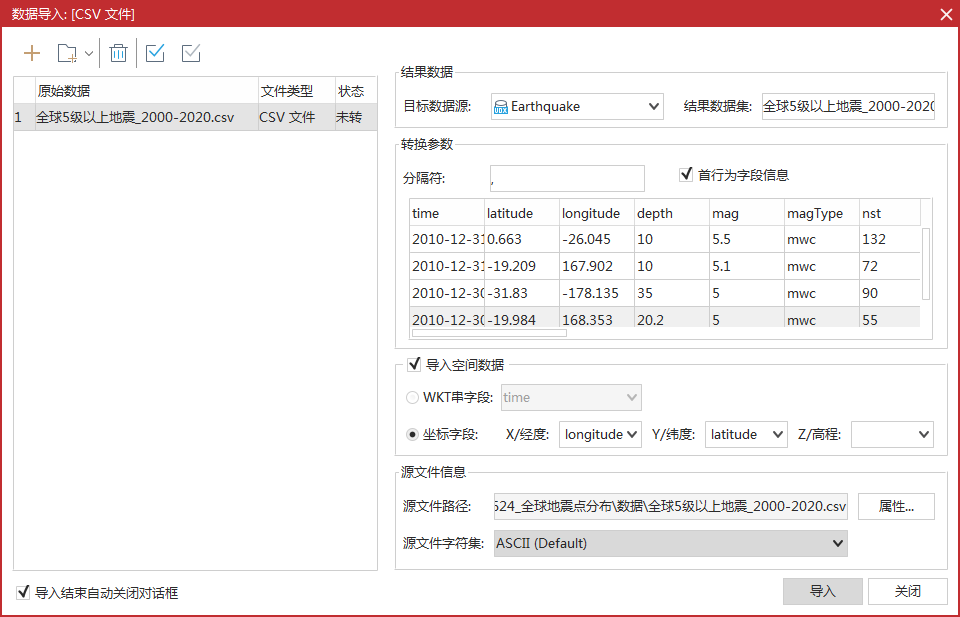This screenshot has height=617, width=960.
Task: Click the 文件类型 column header
Action: click(296, 91)
